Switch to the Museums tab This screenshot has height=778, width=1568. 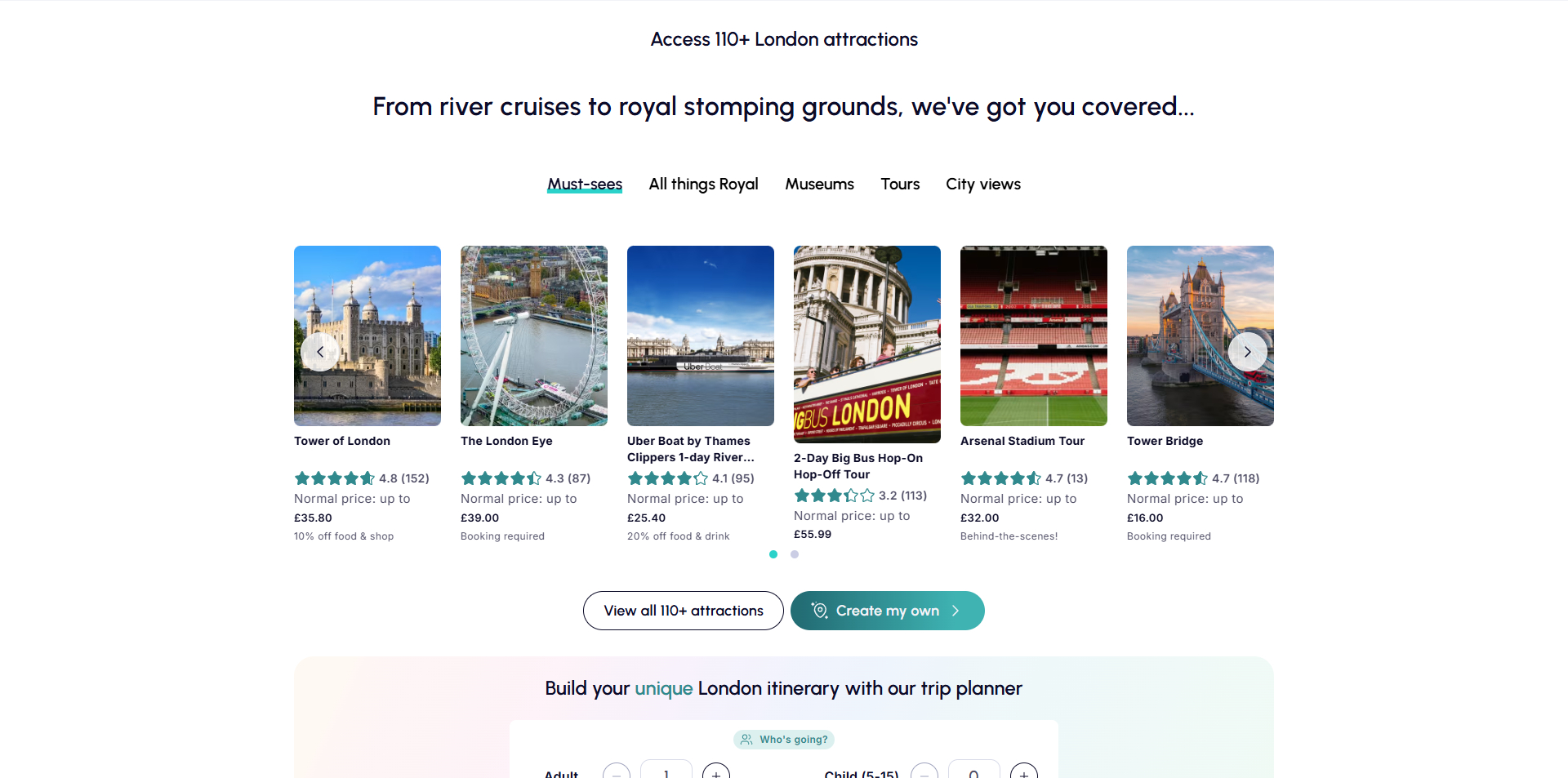[x=819, y=184]
